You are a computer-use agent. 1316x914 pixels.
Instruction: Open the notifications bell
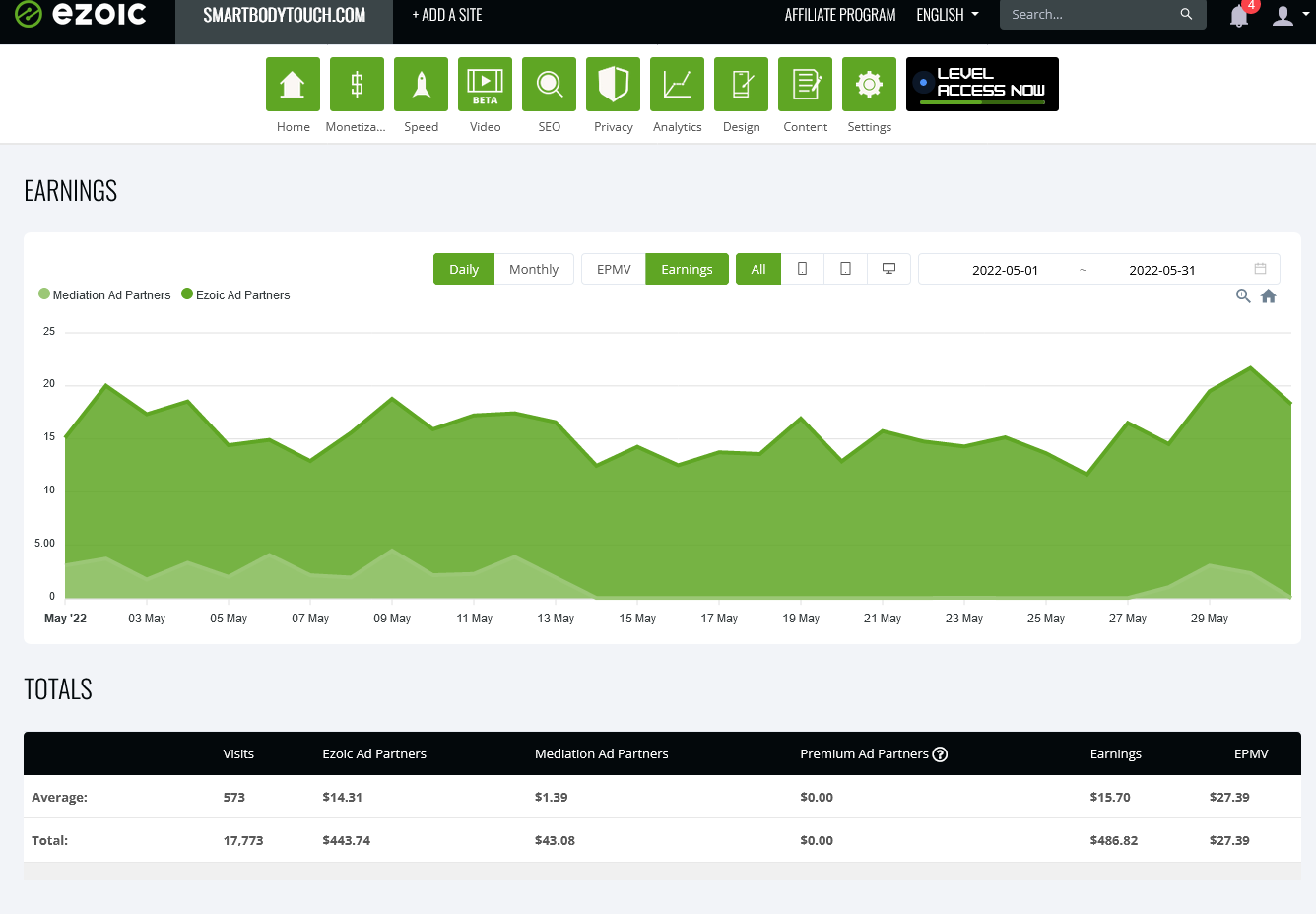coord(1239,15)
